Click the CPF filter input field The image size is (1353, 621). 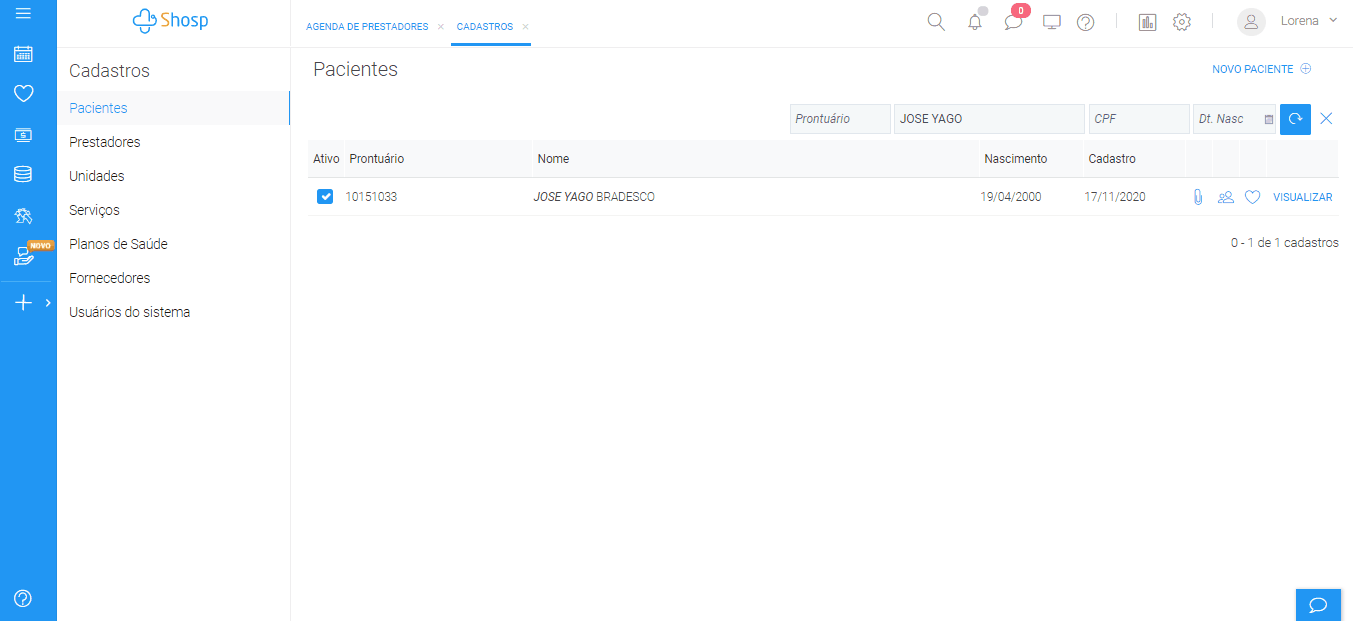click(x=1138, y=119)
